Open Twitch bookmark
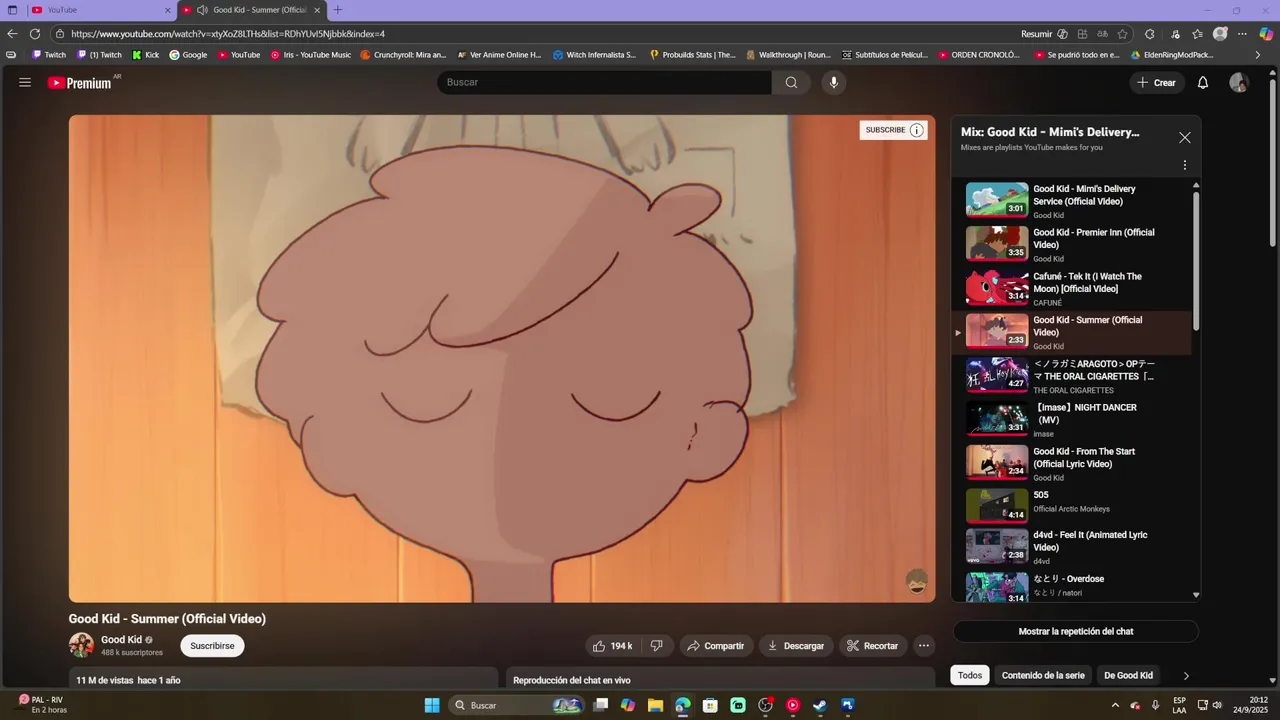 49,55
